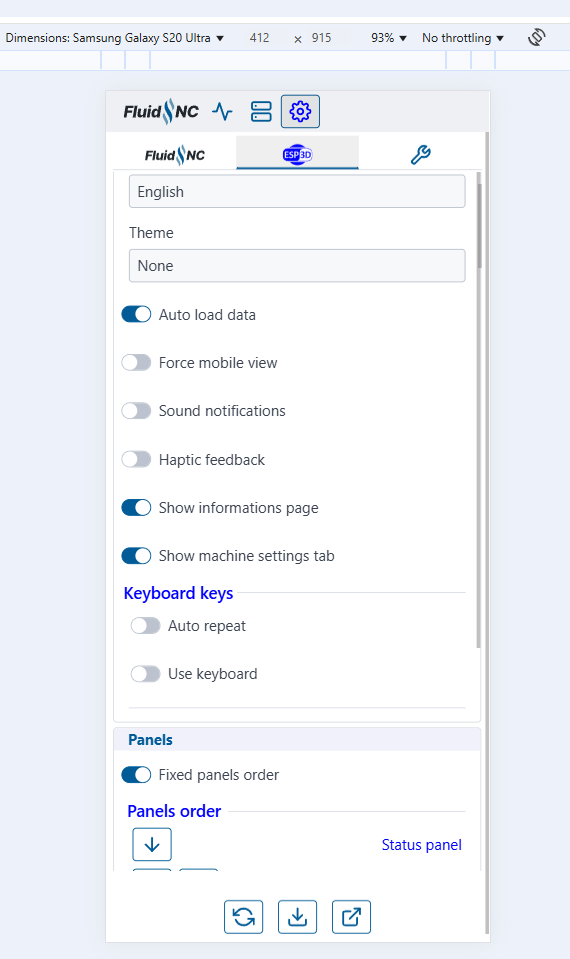Toggle device rotation icon in DevTools bar
The height and width of the screenshot is (959, 570).
[536, 37]
